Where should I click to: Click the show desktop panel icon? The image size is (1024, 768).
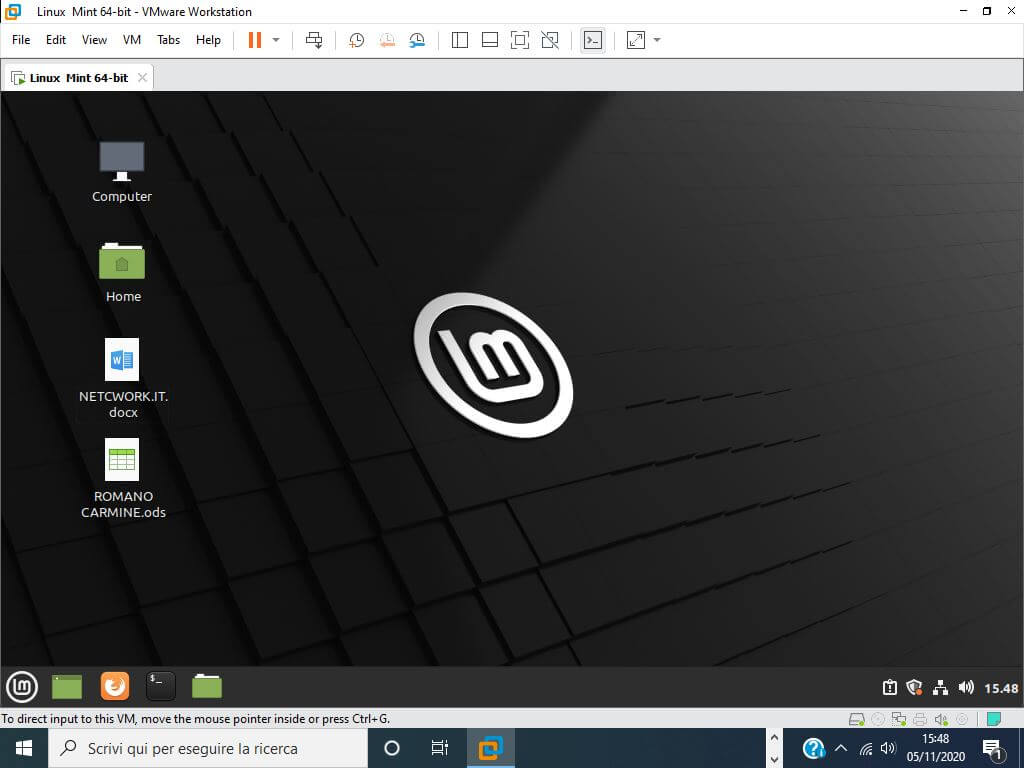click(67, 687)
